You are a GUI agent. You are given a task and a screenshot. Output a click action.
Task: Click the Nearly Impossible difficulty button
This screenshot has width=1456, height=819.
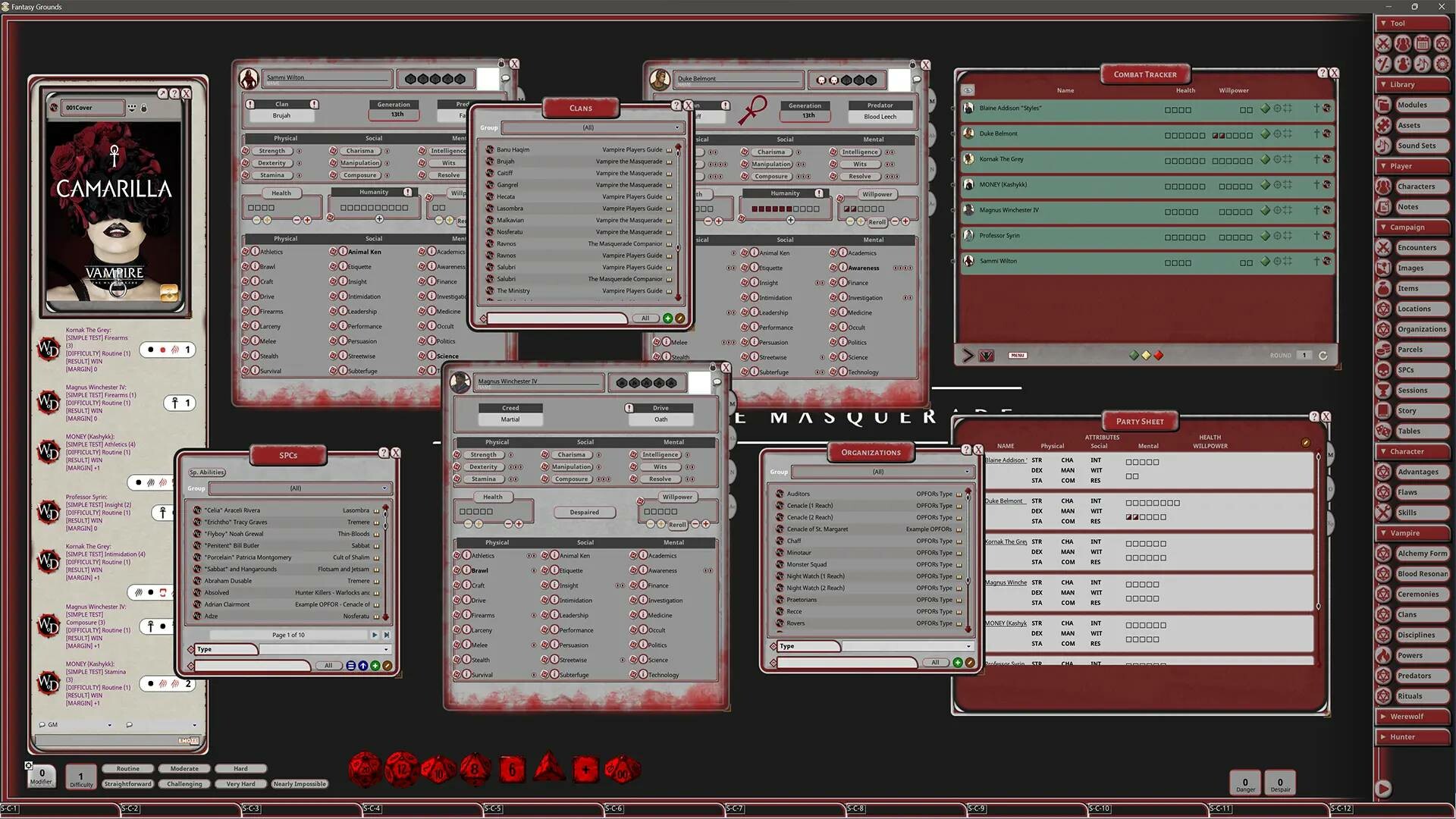(x=300, y=783)
